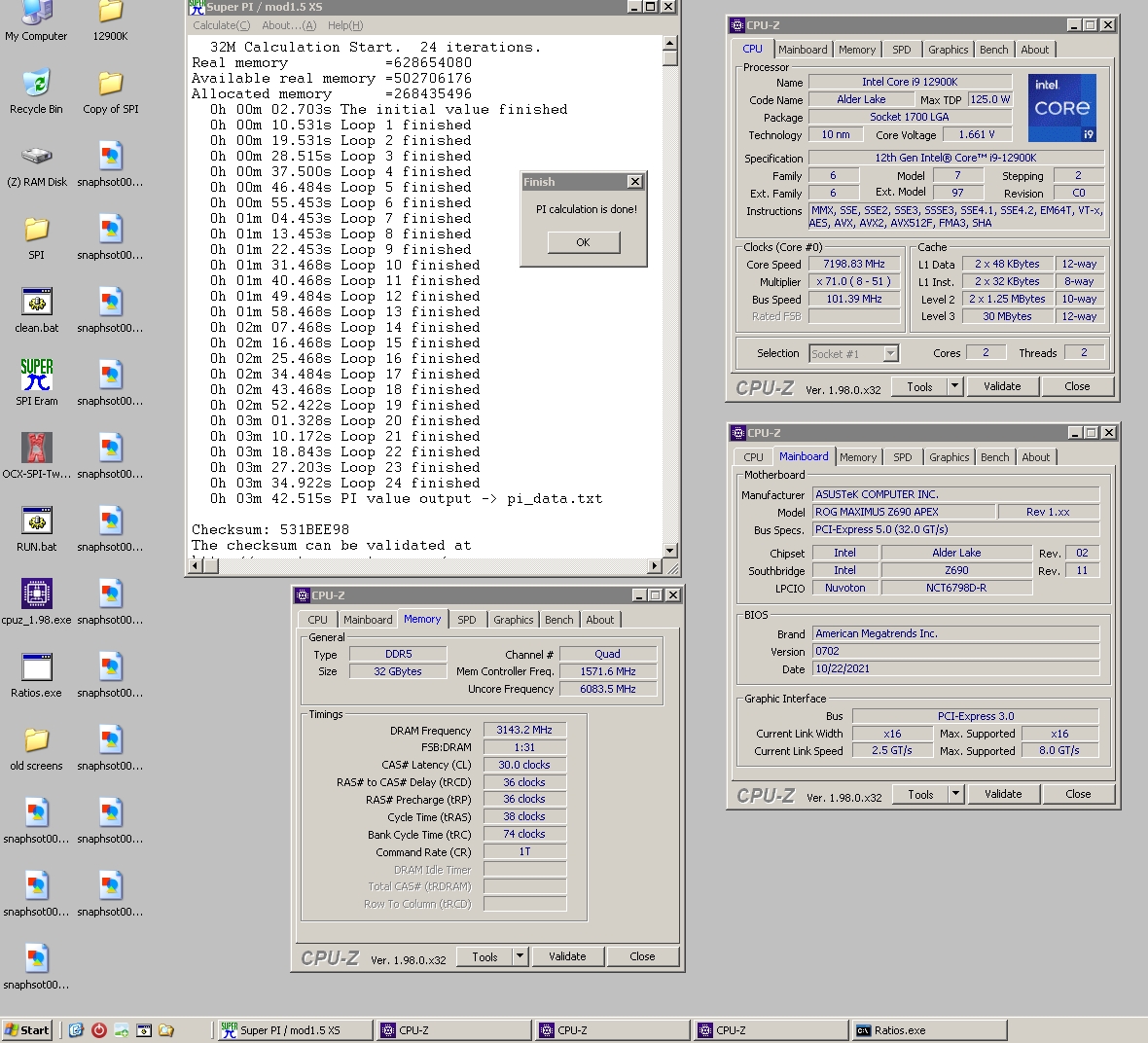Click the blue arrow quick launch icon
The height and width of the screenshot is (1043, 1148).
coord(76,1030)
